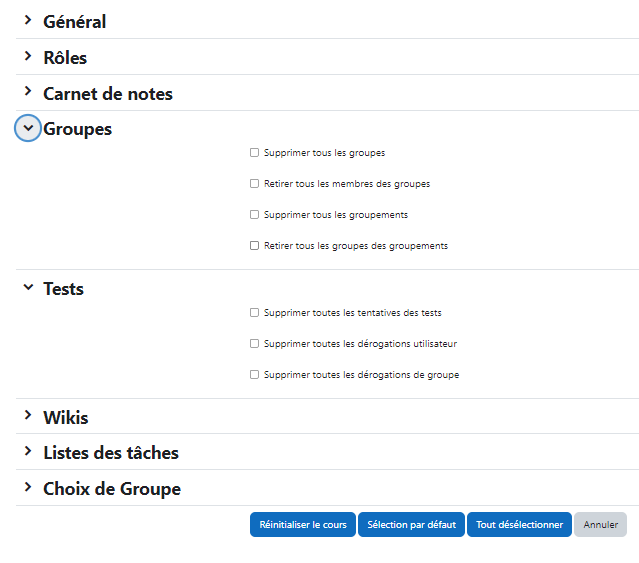The image size is (639, 563).
Task: Click Tout désélectionner button
Action: click(x=519, y=524)
